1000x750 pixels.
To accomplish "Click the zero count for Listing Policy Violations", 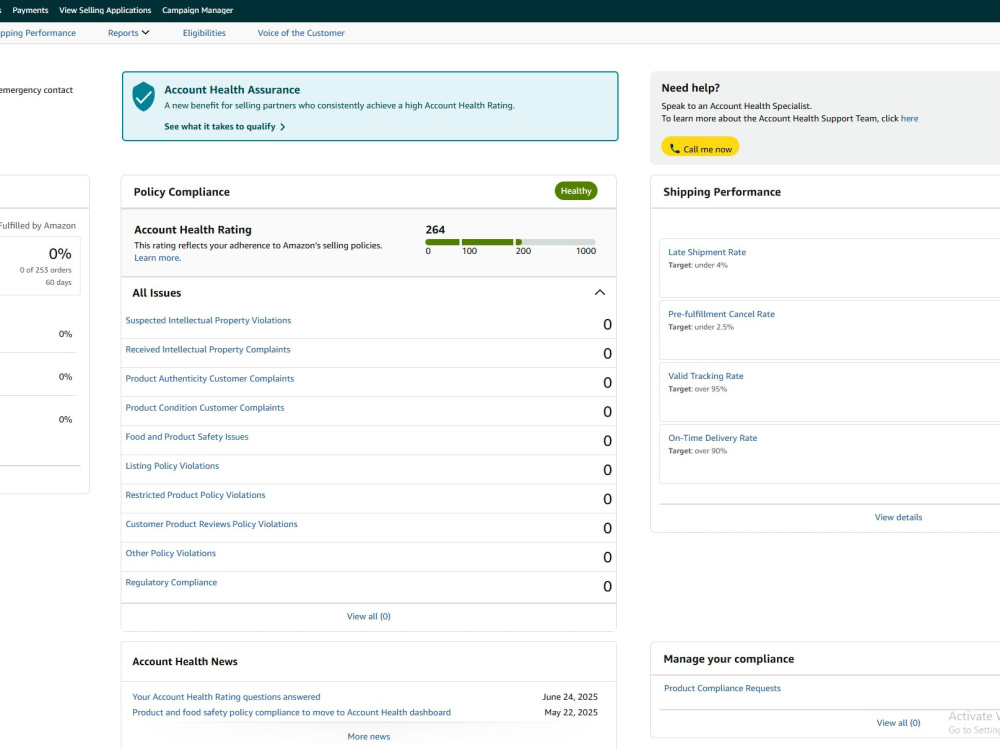I will click(x=607, y=470).
